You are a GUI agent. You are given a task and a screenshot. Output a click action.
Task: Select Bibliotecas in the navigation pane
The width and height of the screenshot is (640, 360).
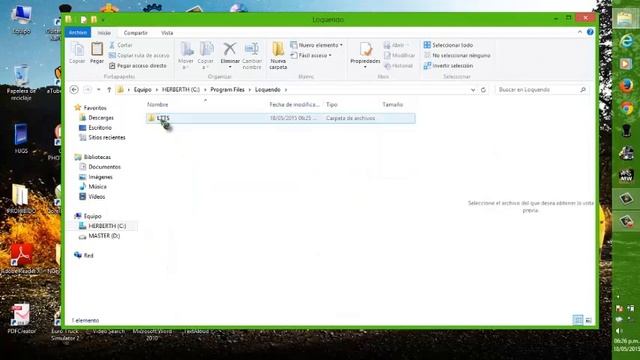(93, 157)
